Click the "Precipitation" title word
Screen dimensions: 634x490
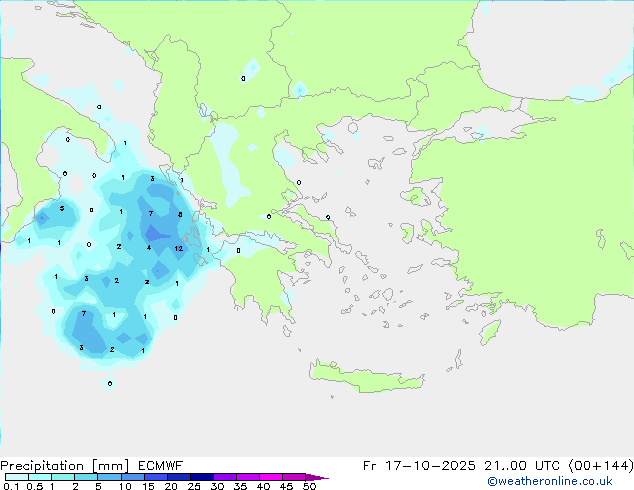pyautogui.click(x=42, y=466)
